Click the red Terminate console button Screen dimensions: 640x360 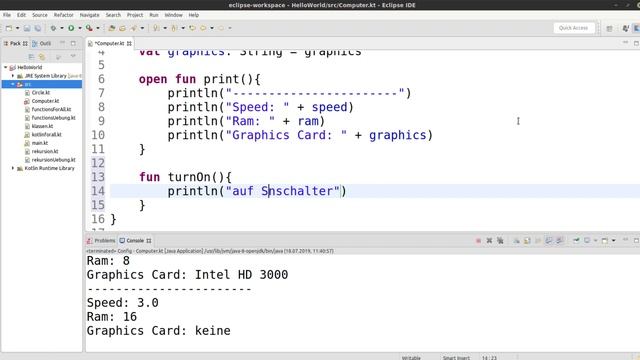[x=478, y=241]
